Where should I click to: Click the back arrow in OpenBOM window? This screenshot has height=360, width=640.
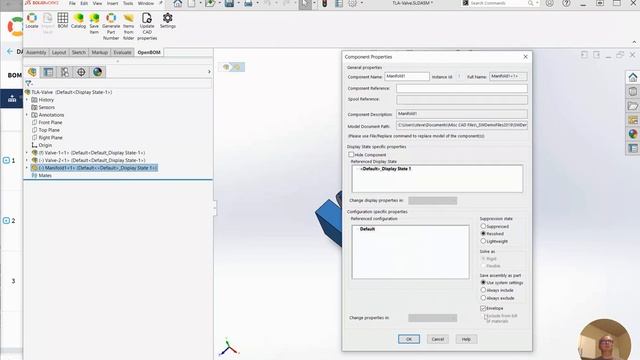pos(10,51)
